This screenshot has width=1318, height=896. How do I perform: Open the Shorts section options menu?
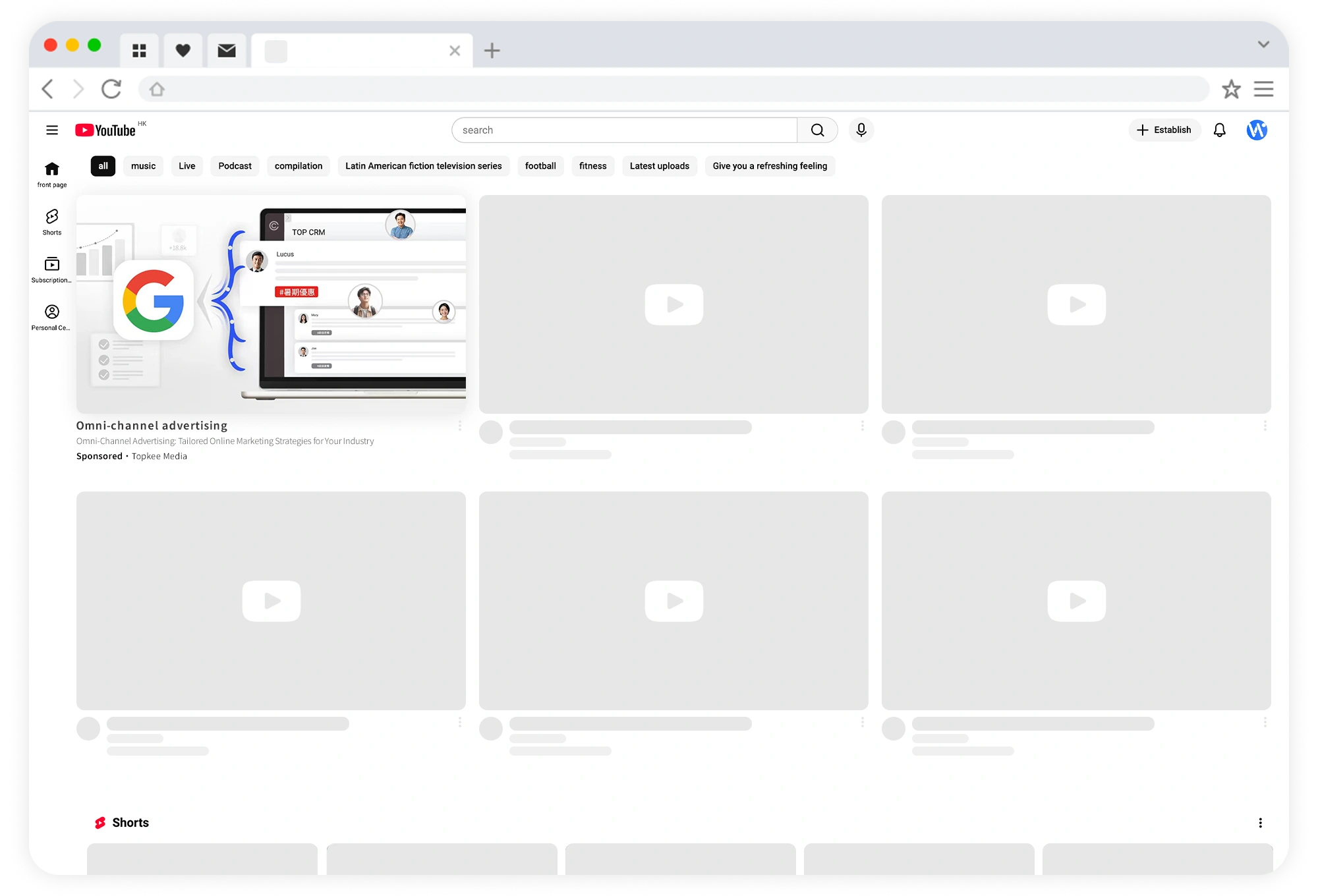click(x=1261, y=822)
